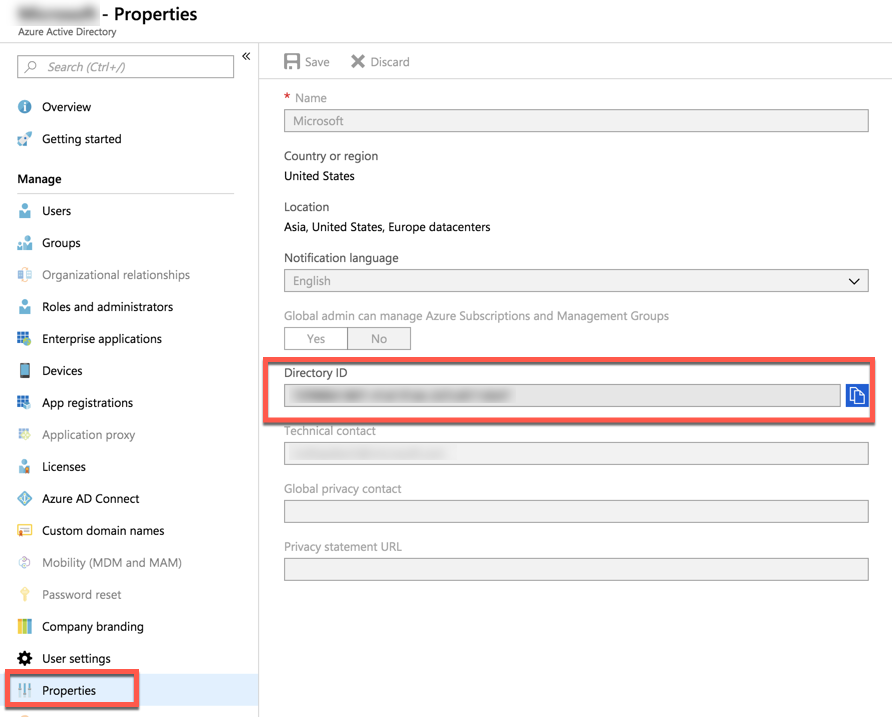Click the Devices icon in sidebar
Viewport: 892px width, 717px height.
point(25,371)
